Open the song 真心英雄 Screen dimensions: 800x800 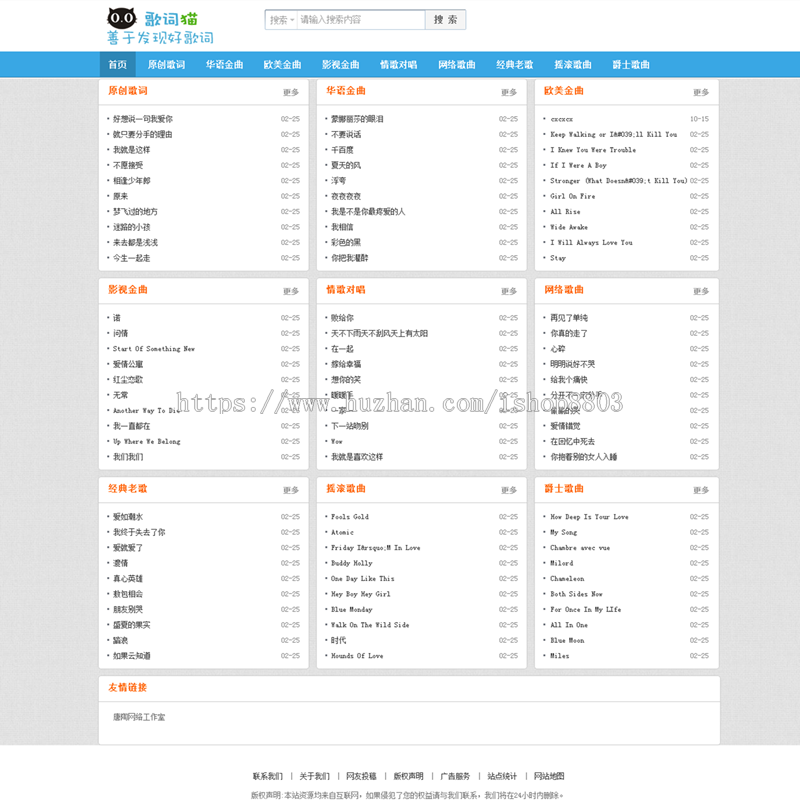128,579
